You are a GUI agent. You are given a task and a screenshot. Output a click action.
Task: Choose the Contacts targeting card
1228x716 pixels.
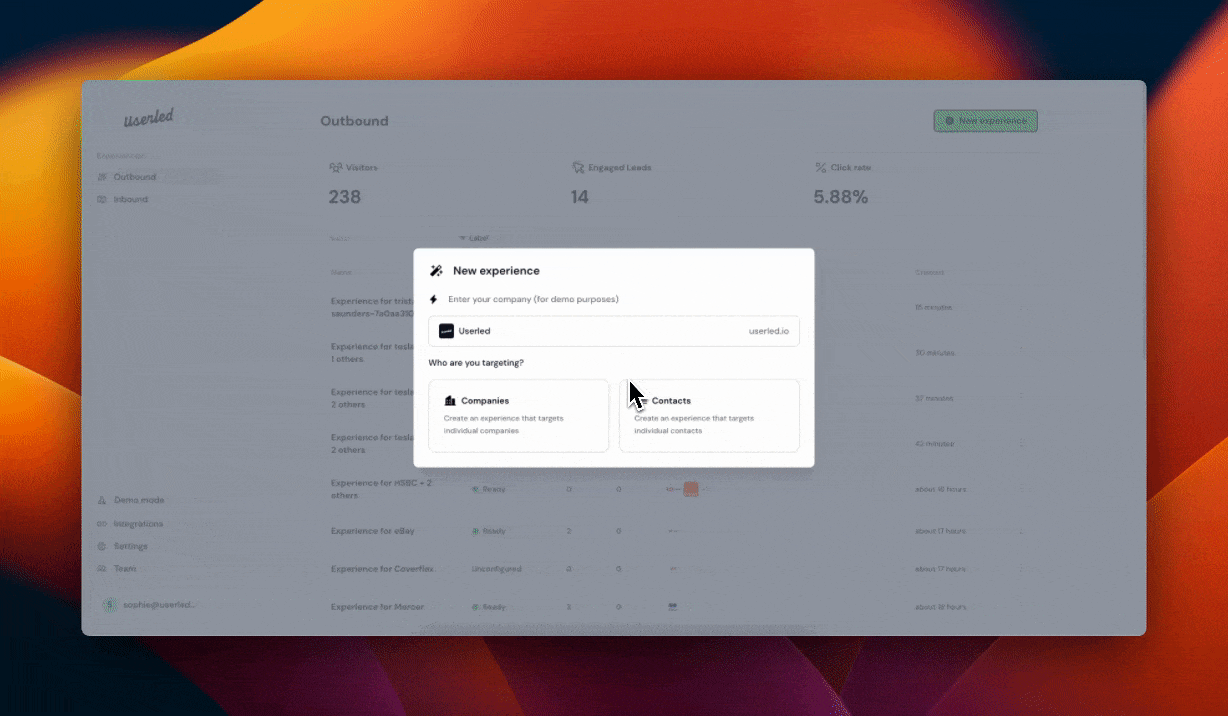click(709, 415)
